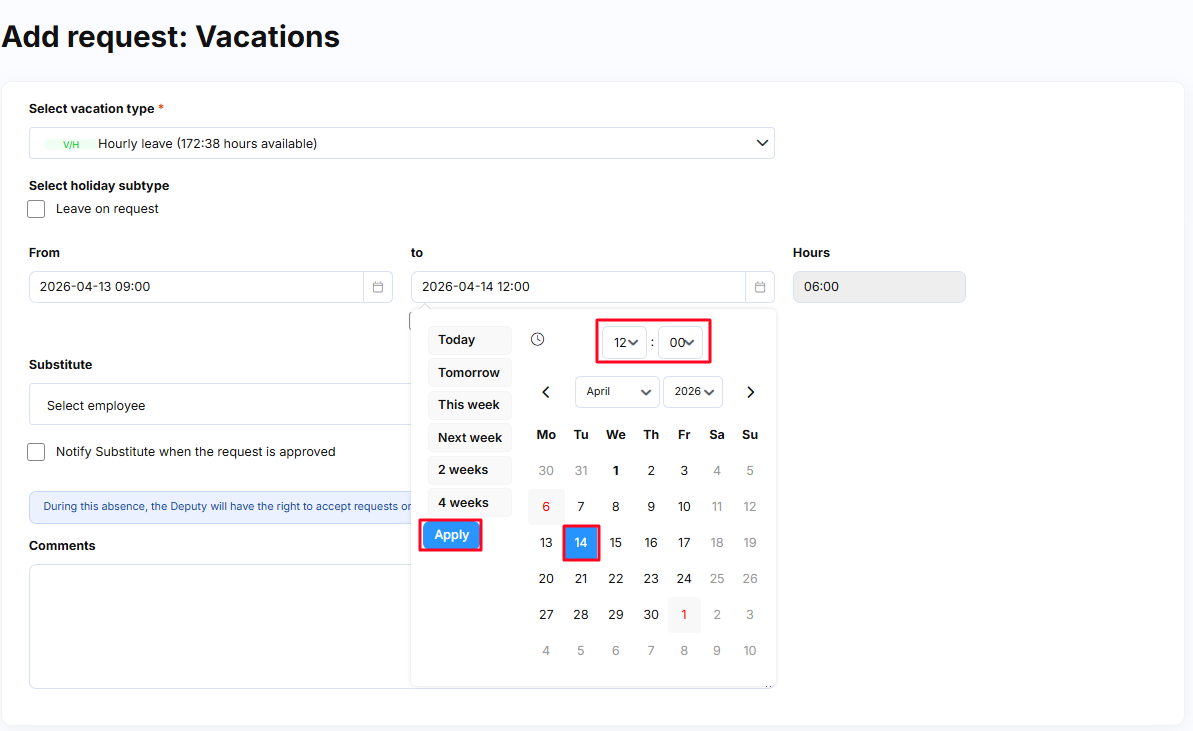The width and height of the screenshot is (1193, 731).
Task: Select April 24 in the calendar
Action: click(x=684, y=578)
